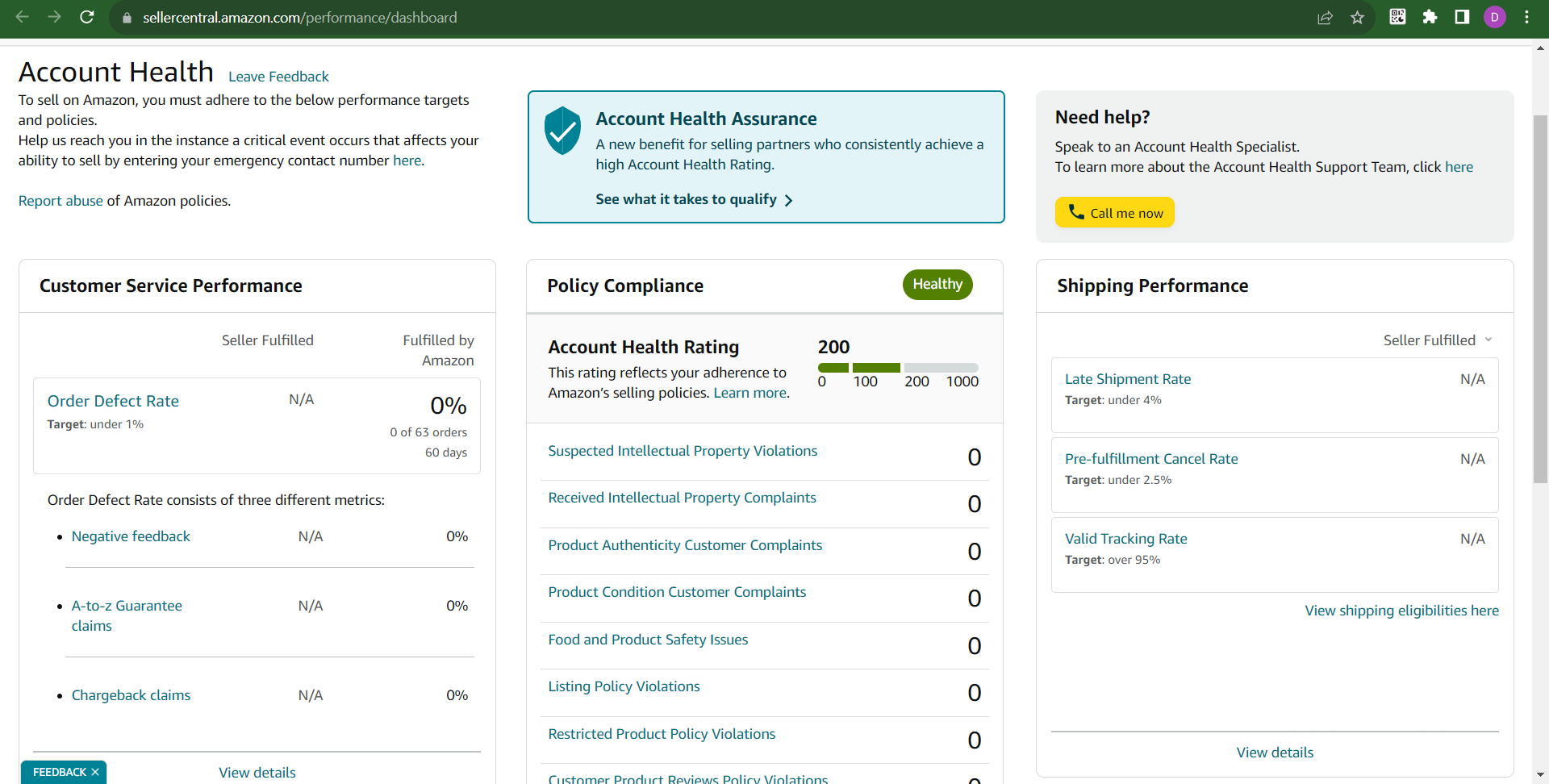Click 'here' for Account Health Support Team info

pos(1459,167)
